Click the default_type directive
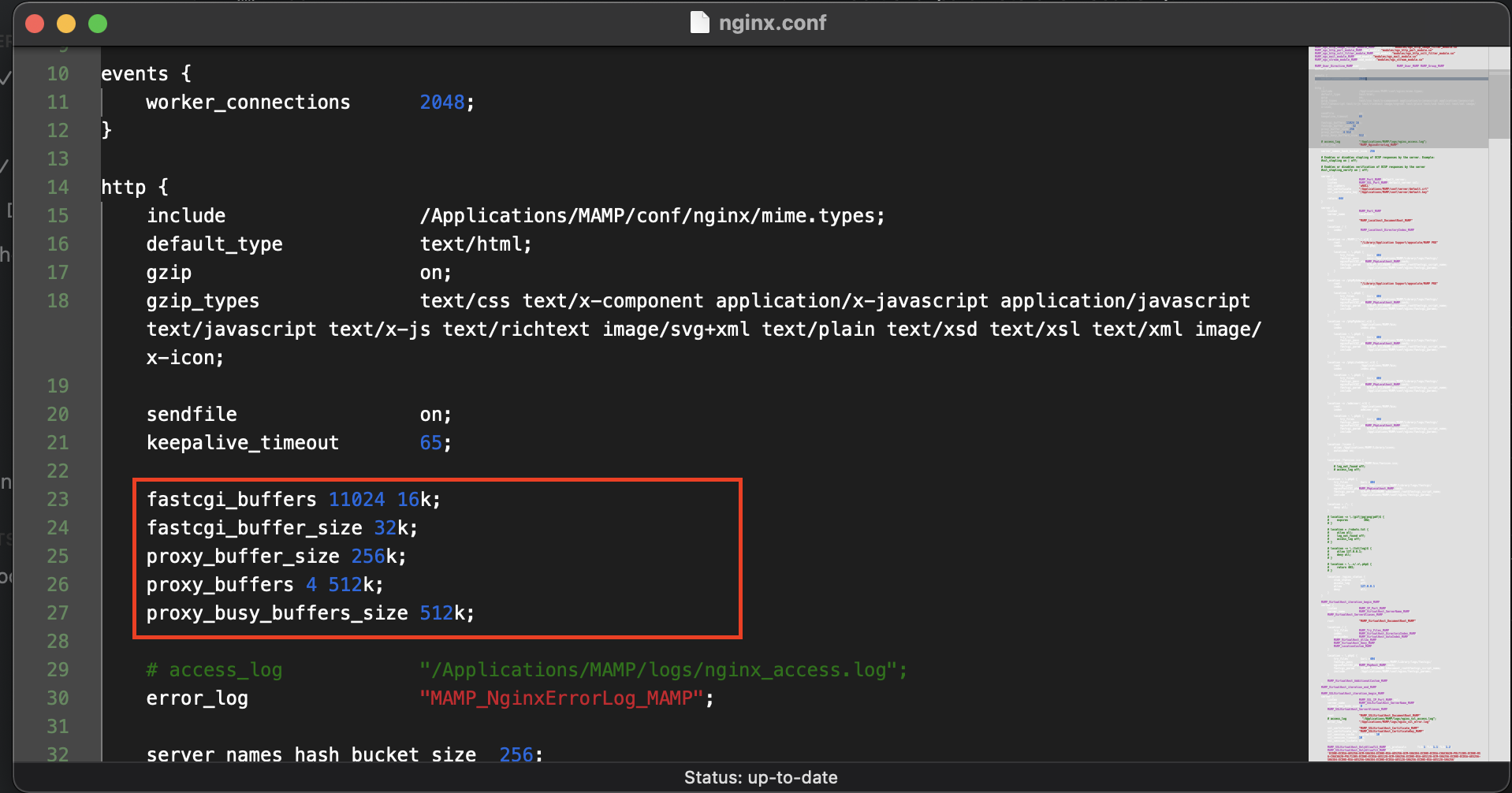 (x=214, y=244)
